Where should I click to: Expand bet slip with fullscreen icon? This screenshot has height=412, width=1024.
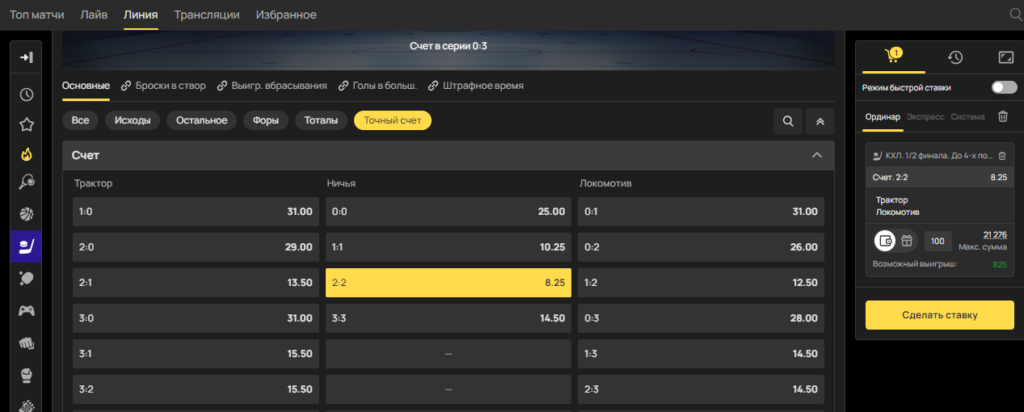point(1005,57)
